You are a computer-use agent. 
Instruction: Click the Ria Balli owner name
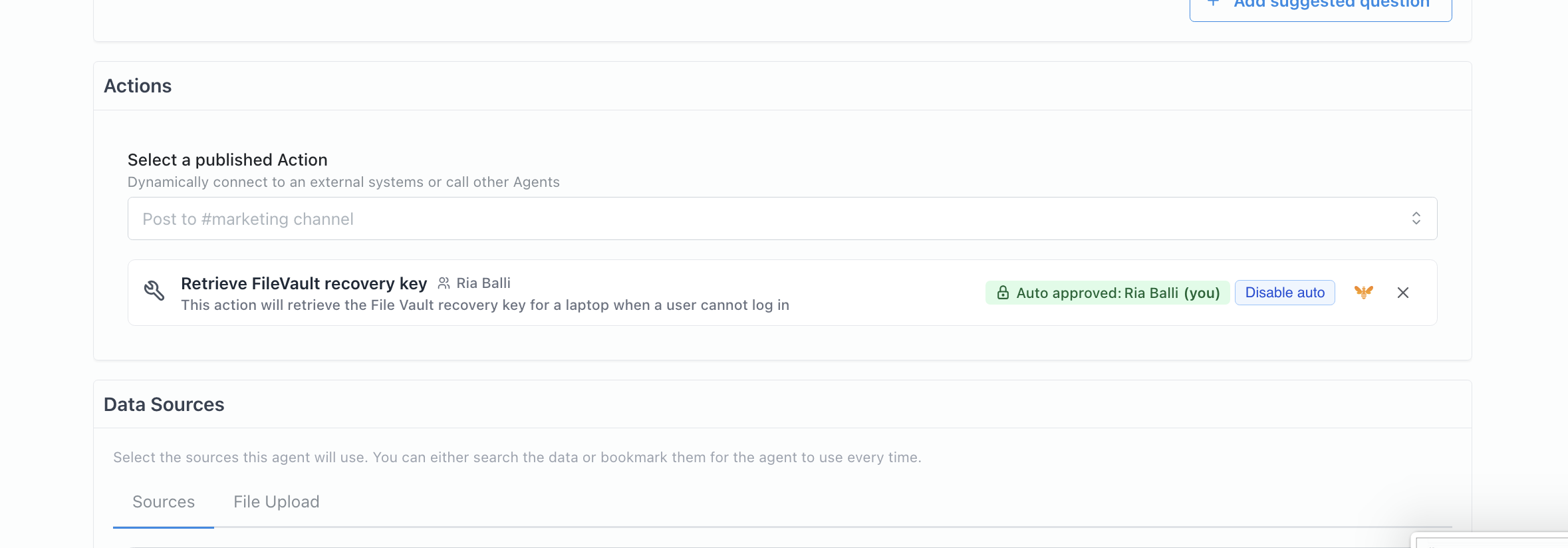pos(483,283)
